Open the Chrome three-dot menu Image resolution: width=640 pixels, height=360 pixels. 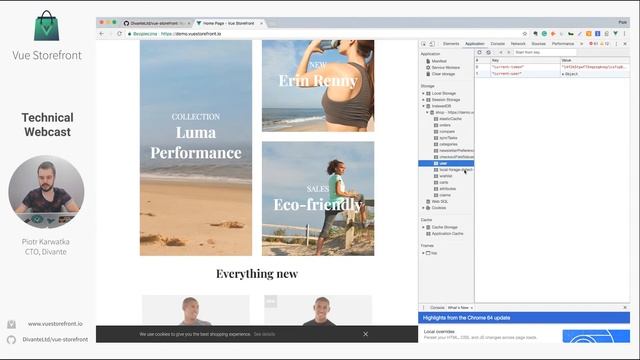pos(624,34)
